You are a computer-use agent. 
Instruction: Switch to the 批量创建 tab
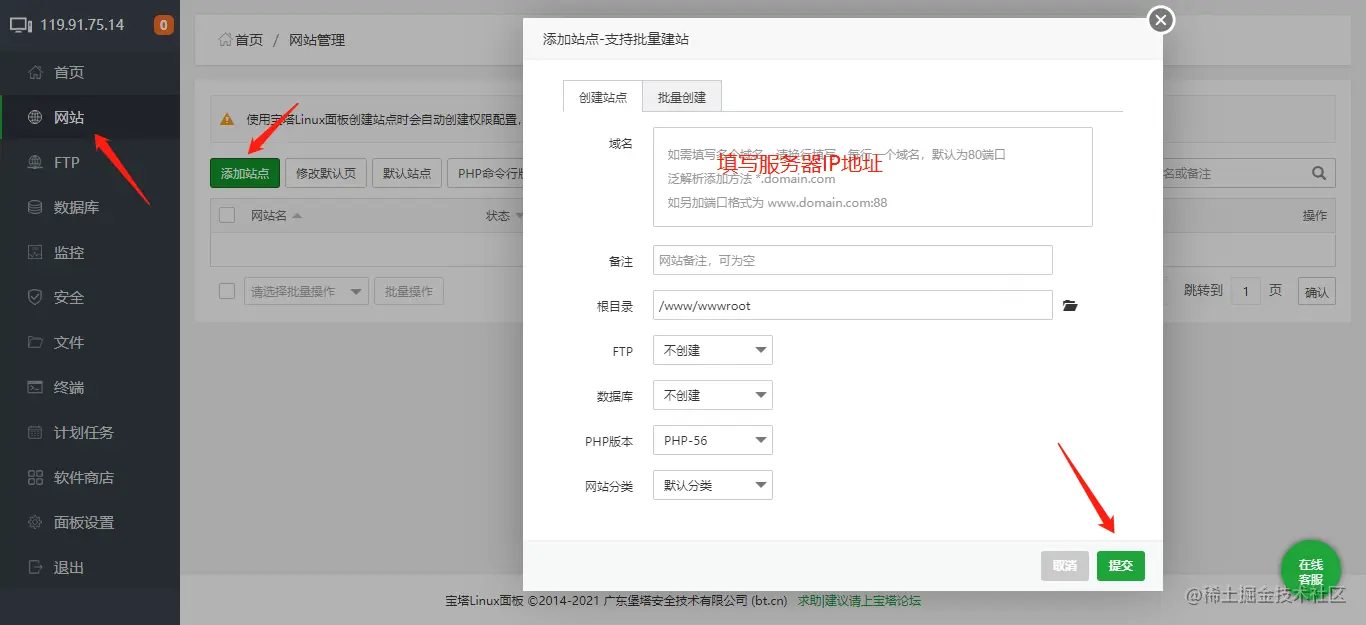point(682,96)
